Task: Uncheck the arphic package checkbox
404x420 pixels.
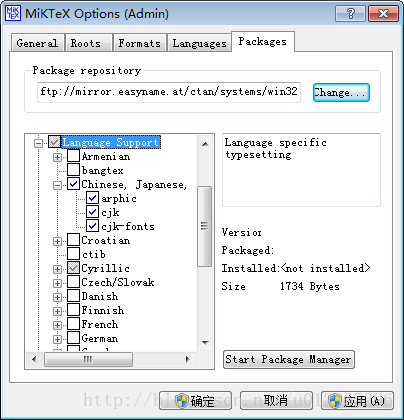Action: (x=92, y=198)
